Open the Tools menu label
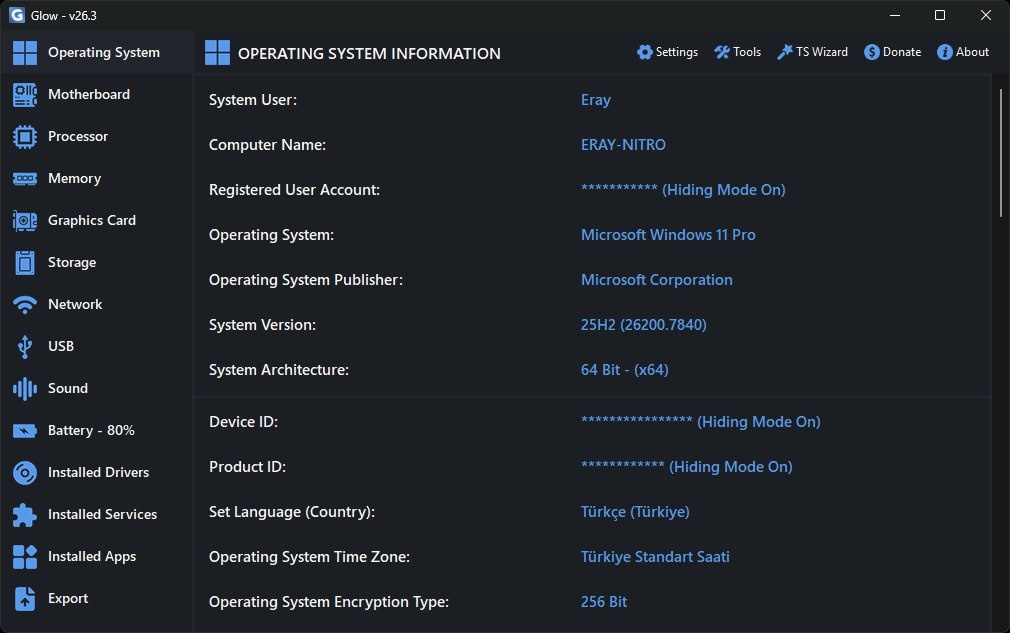Viewport: 1010px width, 633px height. point(747,52)
